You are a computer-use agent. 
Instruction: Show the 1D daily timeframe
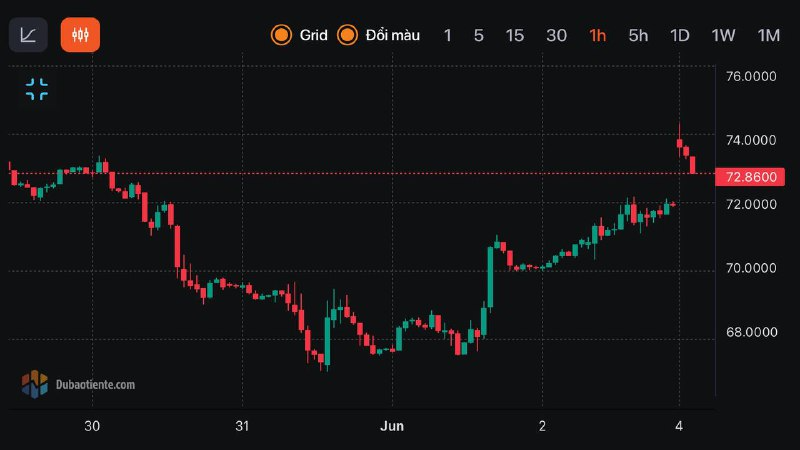click(680, 35)
